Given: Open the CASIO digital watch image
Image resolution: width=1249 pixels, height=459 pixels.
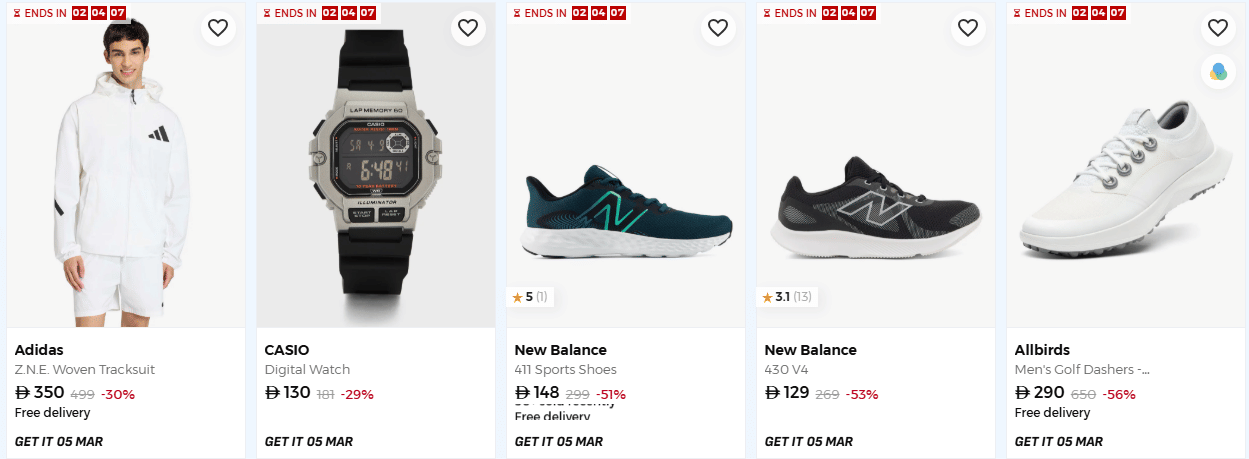Looking at the screenshot, I should click(375, 170).
